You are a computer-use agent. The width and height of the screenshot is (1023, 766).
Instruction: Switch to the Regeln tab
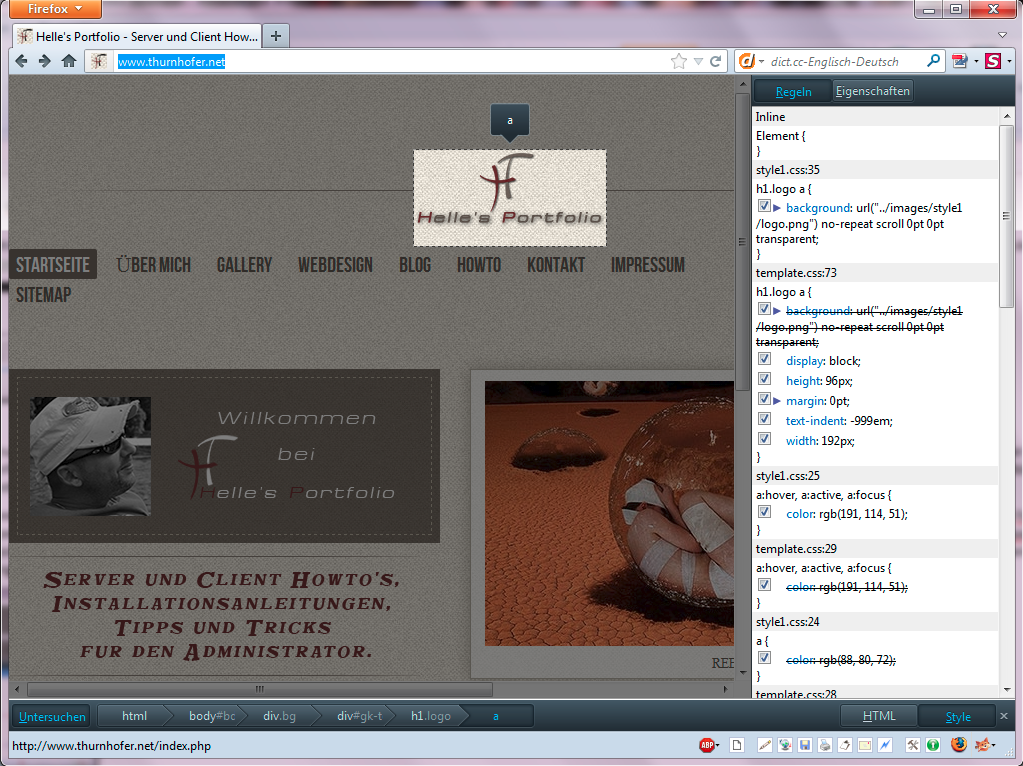coord(793,91)
